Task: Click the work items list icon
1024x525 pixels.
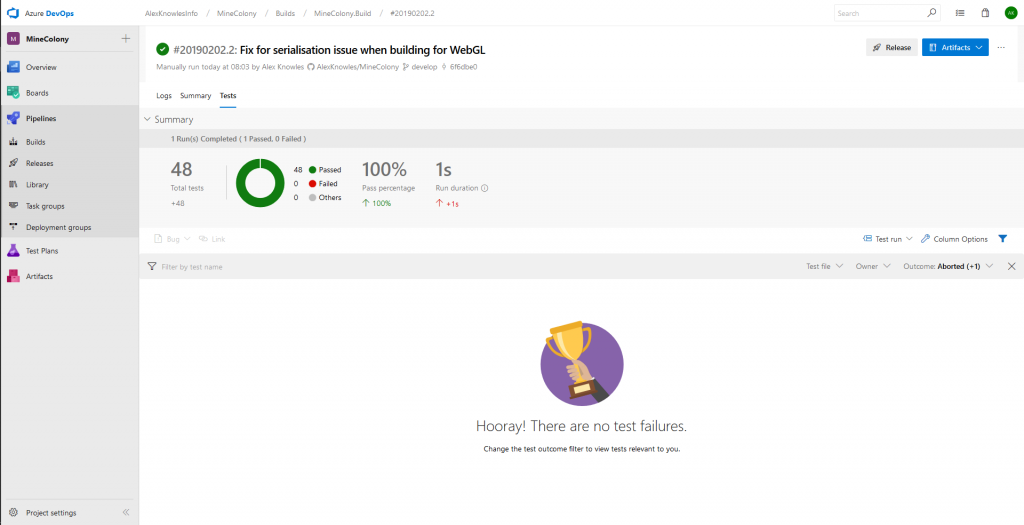Action: coord(960,13)
